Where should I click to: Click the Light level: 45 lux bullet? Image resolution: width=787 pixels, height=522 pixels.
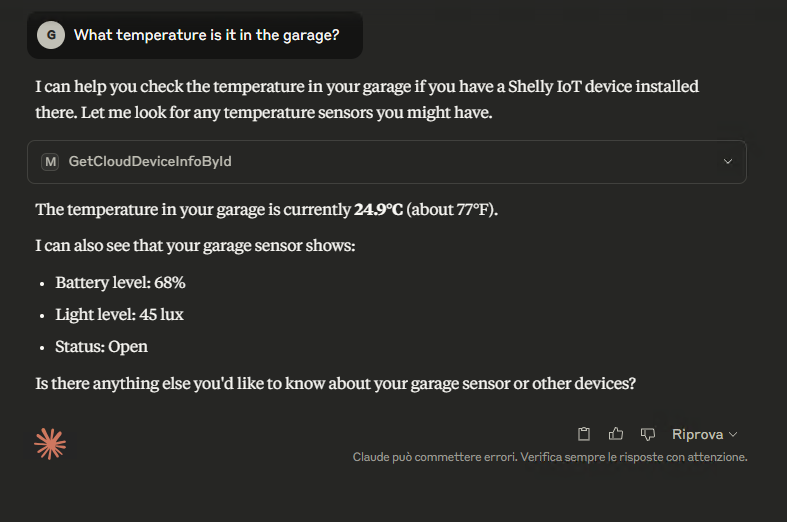119,315
